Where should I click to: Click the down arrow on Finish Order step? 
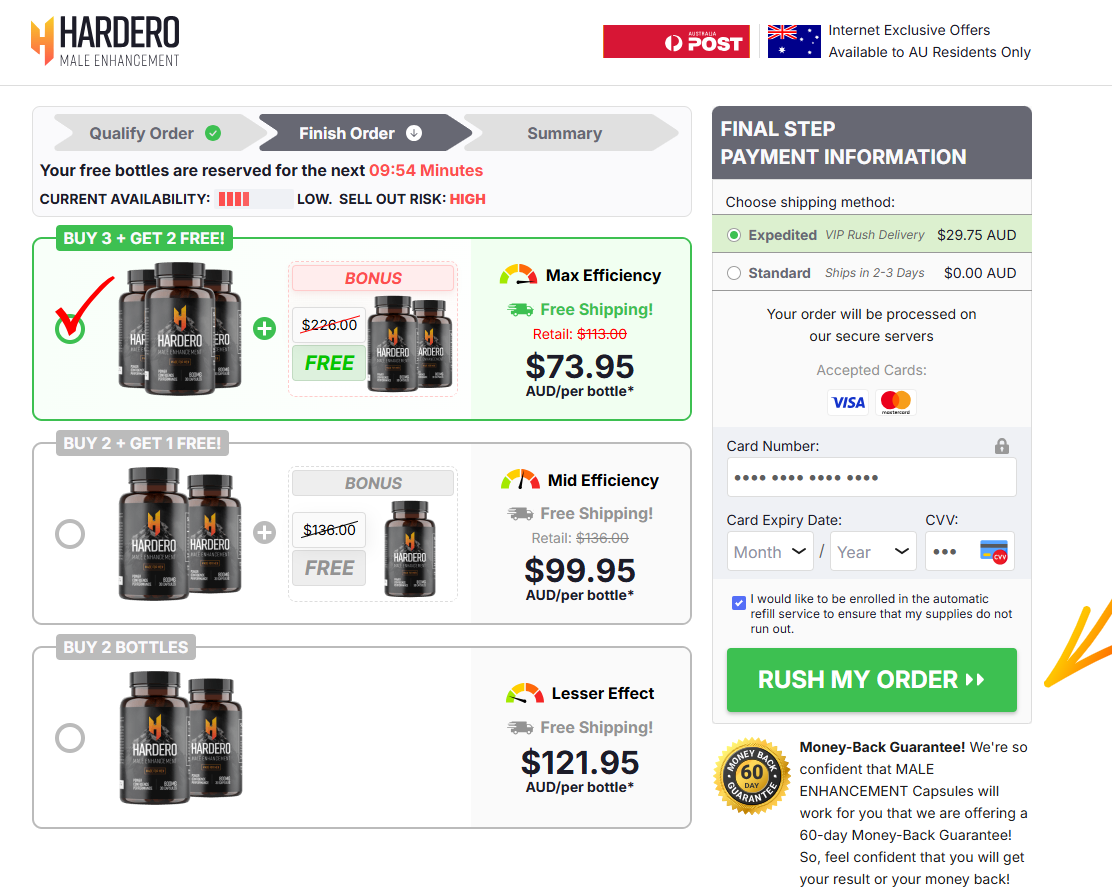coord(413,132)
